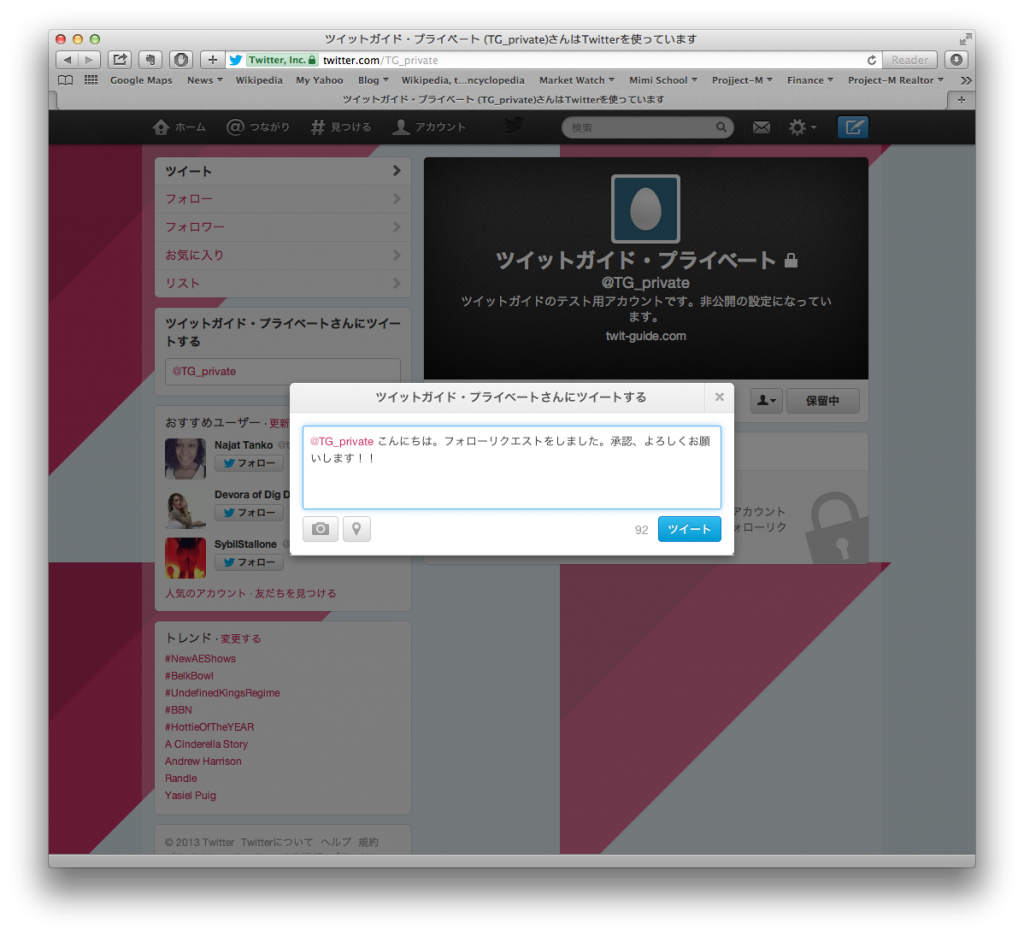Show more bookmarks with the double chevron
1024x935 pixels.
[x=965, y=80]
